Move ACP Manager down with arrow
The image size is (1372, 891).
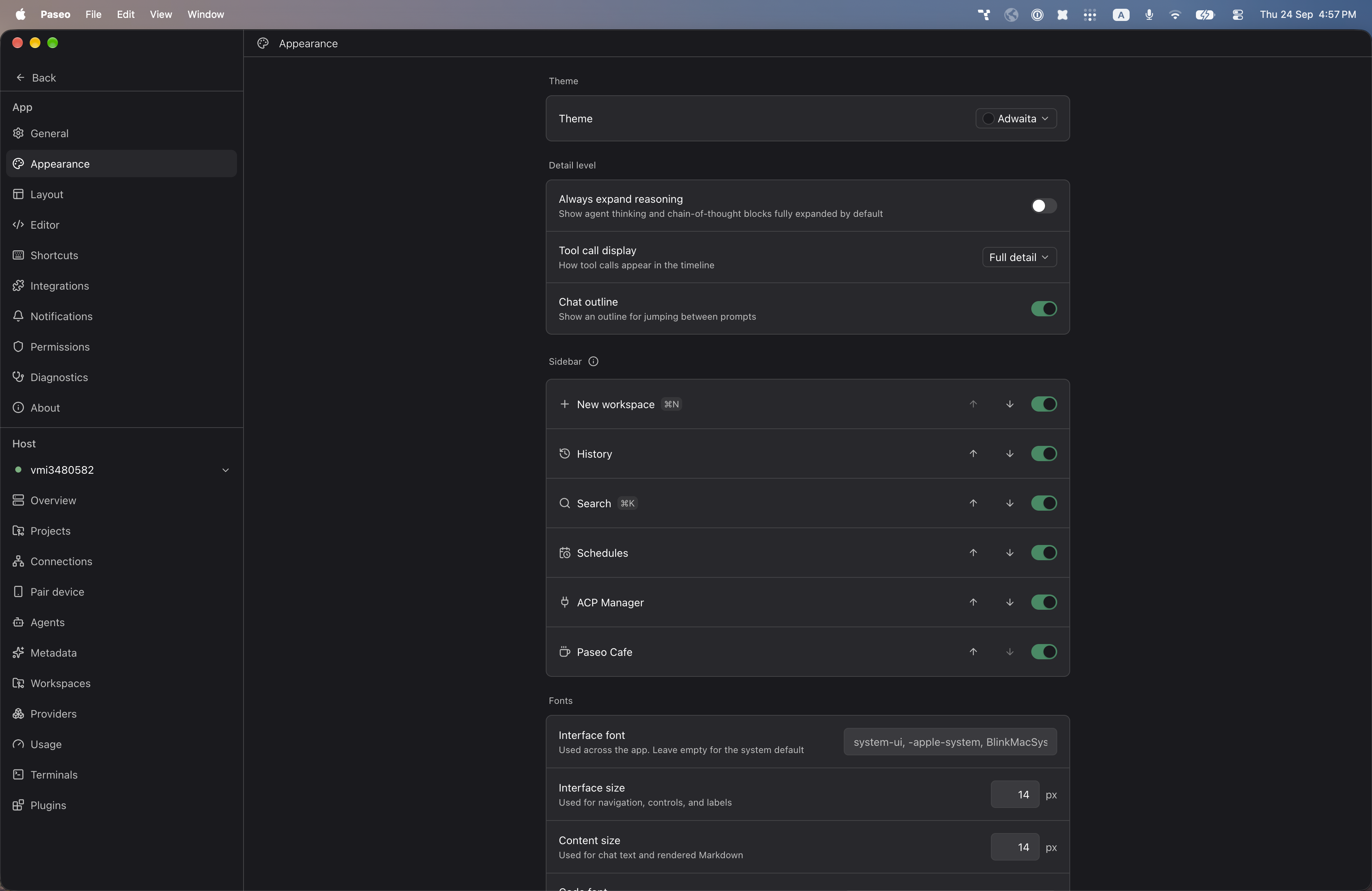(x=1010, y=602)
